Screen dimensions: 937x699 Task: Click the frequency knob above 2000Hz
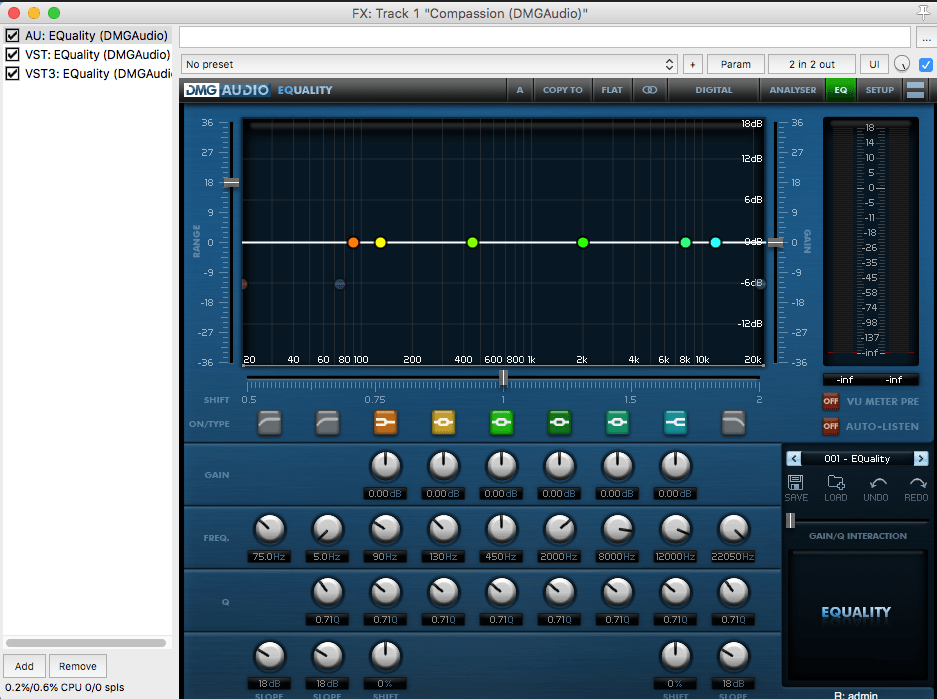[559, 529]
